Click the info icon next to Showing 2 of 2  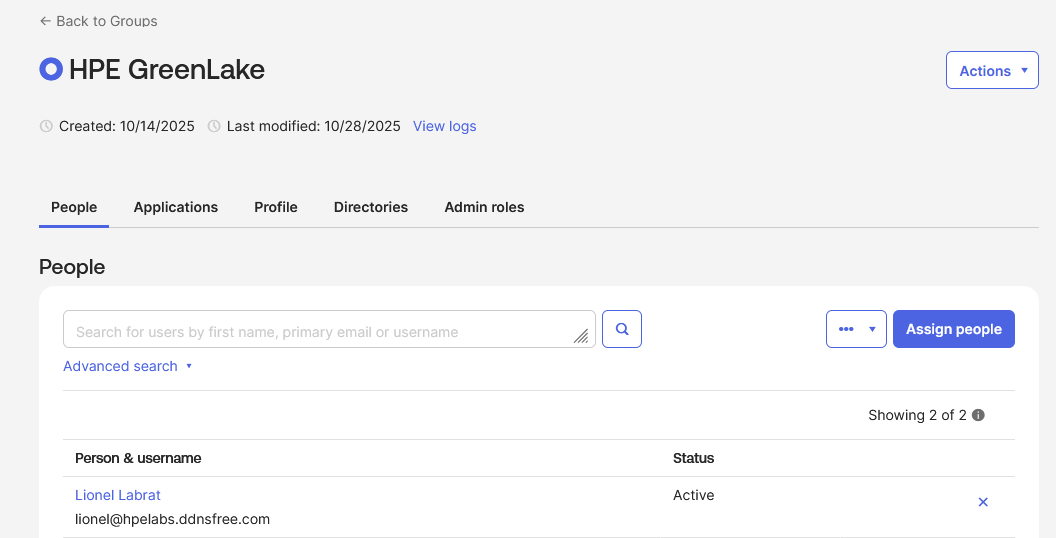978,415
